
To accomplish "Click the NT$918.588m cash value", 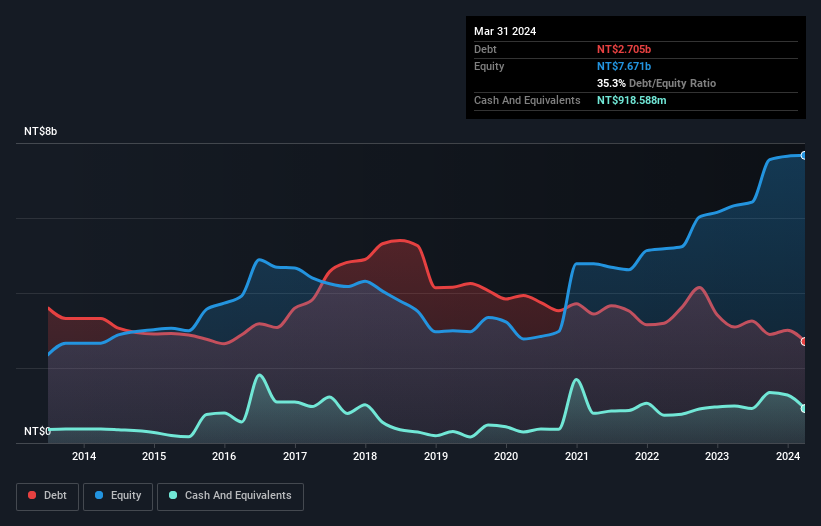I will [x=631, y=100].
